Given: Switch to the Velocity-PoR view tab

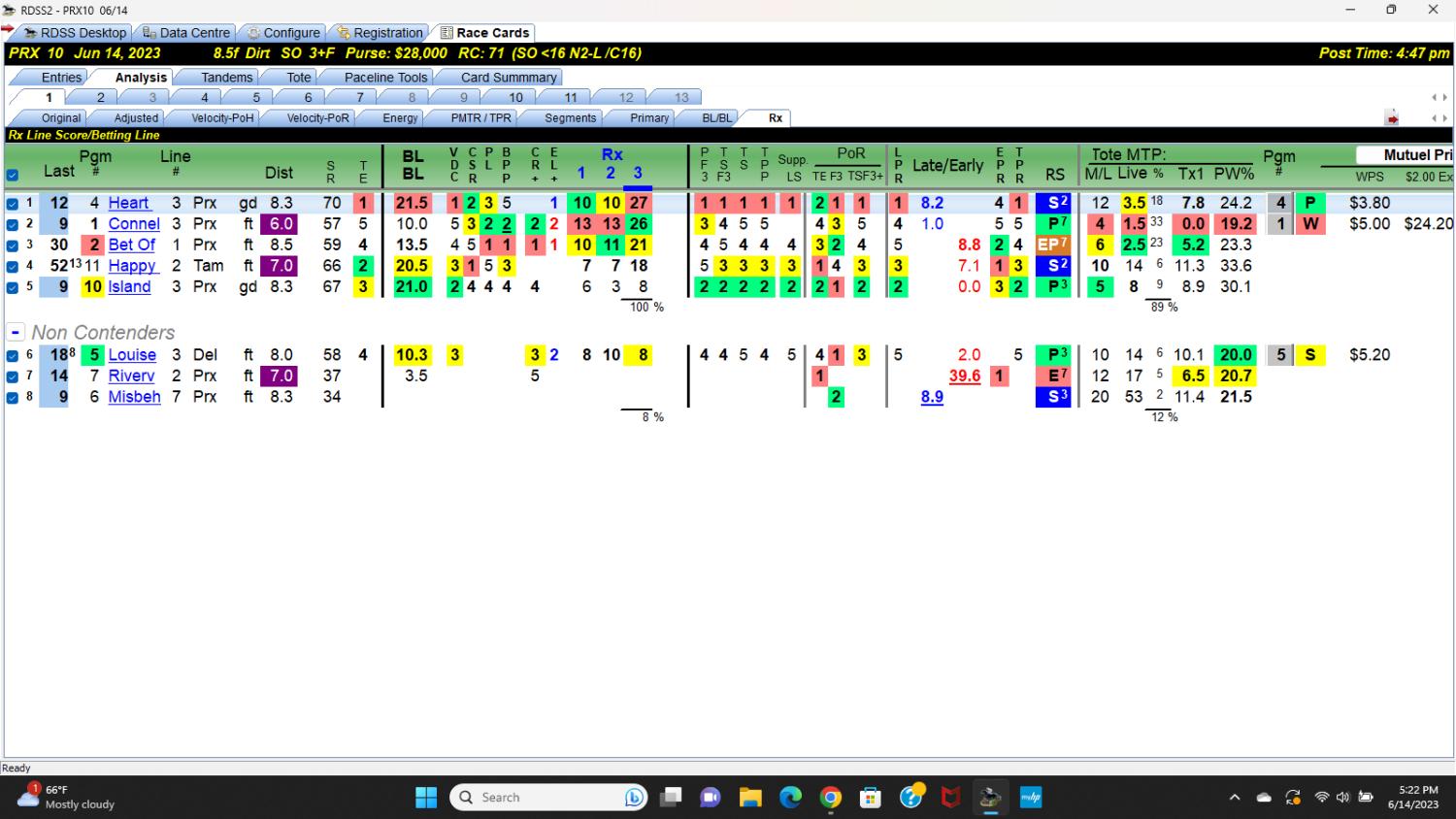Looking at the screenshot, I should tap(317, 118).
